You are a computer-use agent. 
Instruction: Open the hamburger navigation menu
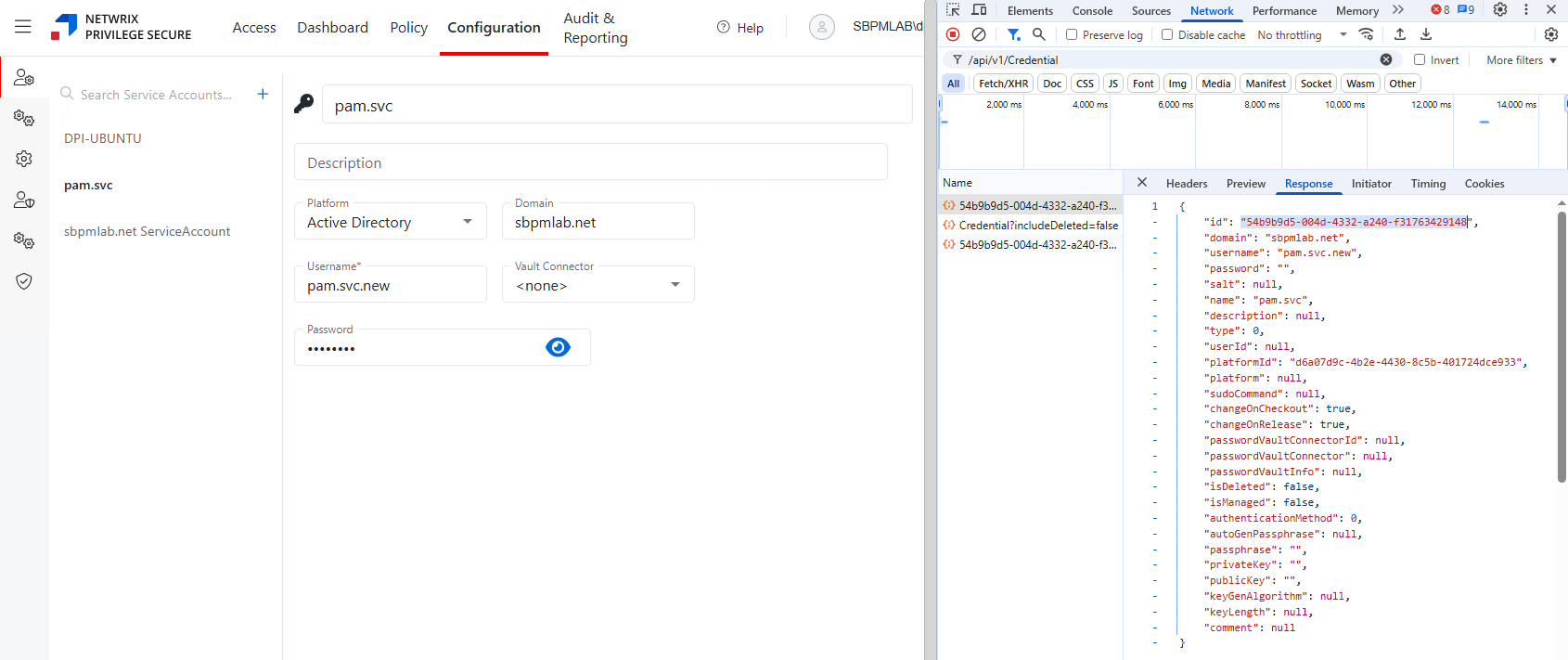[x=23, y=27]
